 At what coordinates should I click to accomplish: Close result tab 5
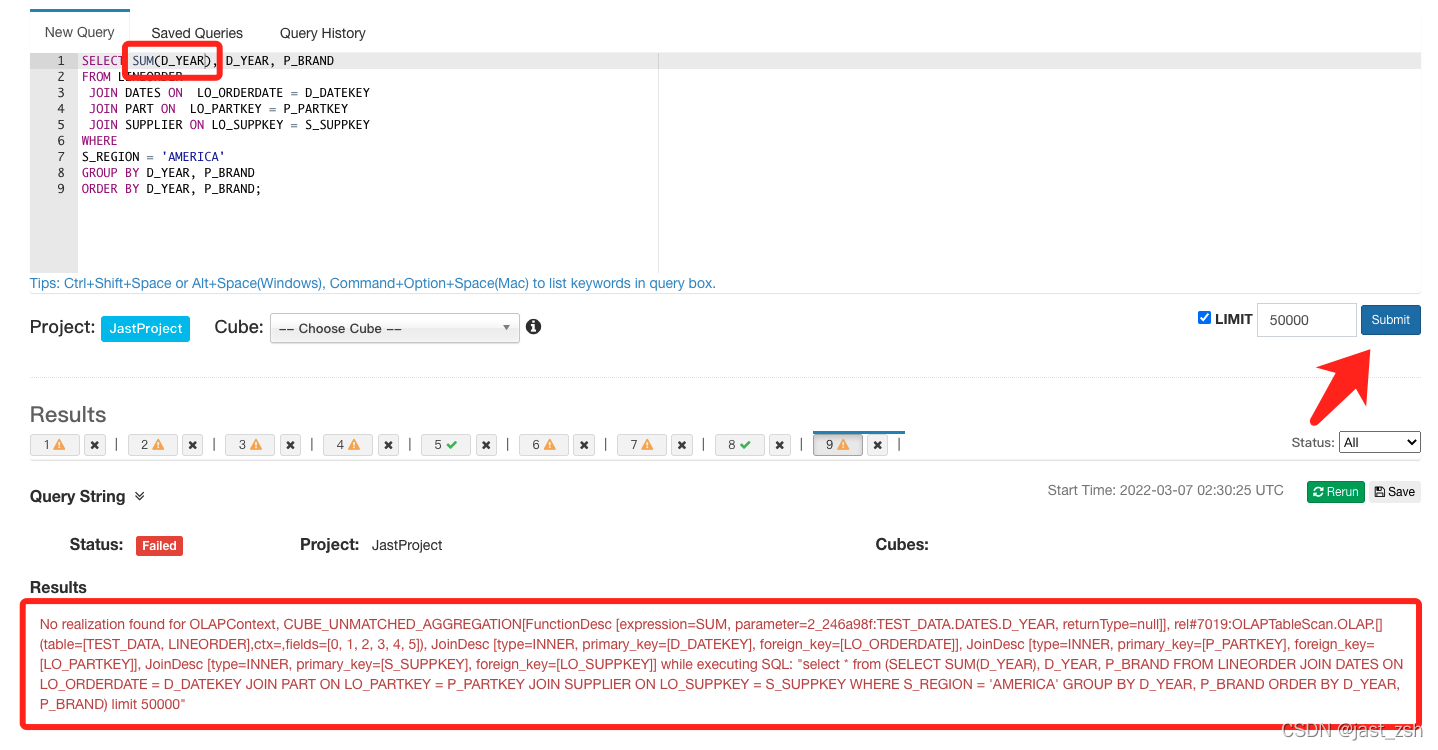tap(486, 445)
